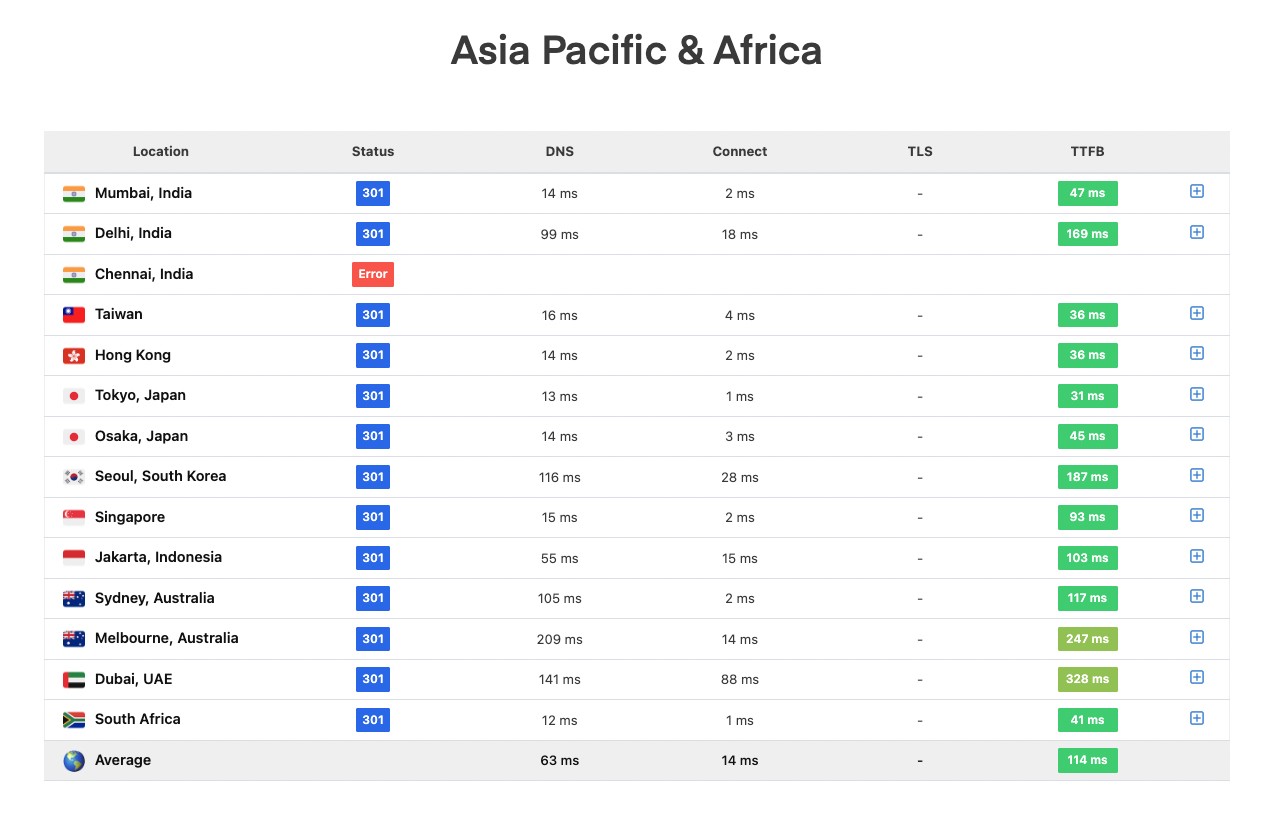Expand details for Mumbai, India row

(x=1196, y=191)
